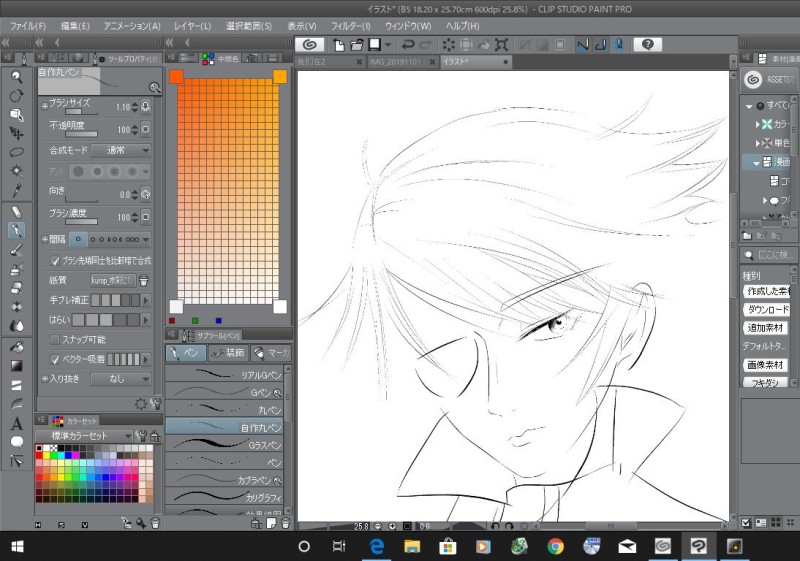Open a file from command bar
This screenshot has width=800, height=561.
pyautogui.click(x=357, y=45)
